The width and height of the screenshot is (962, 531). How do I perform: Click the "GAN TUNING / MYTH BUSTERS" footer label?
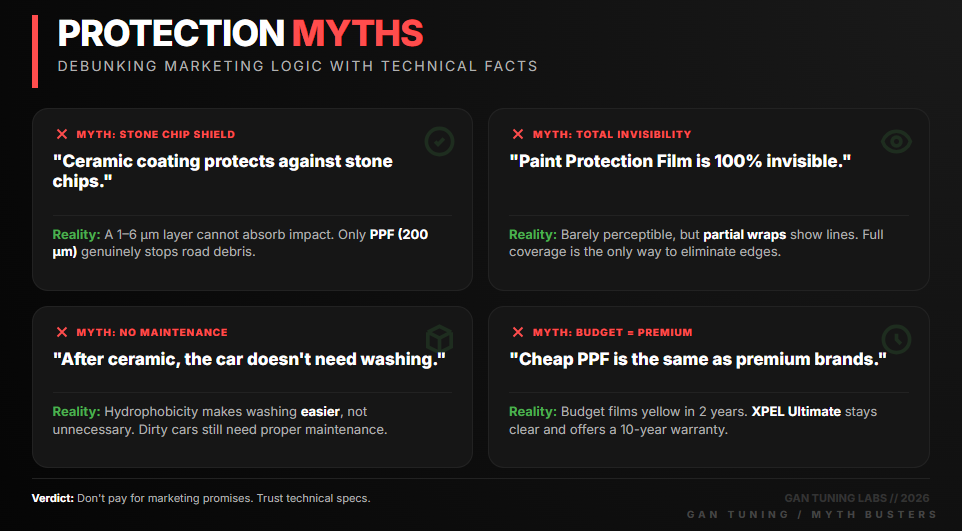pos(811,514)
